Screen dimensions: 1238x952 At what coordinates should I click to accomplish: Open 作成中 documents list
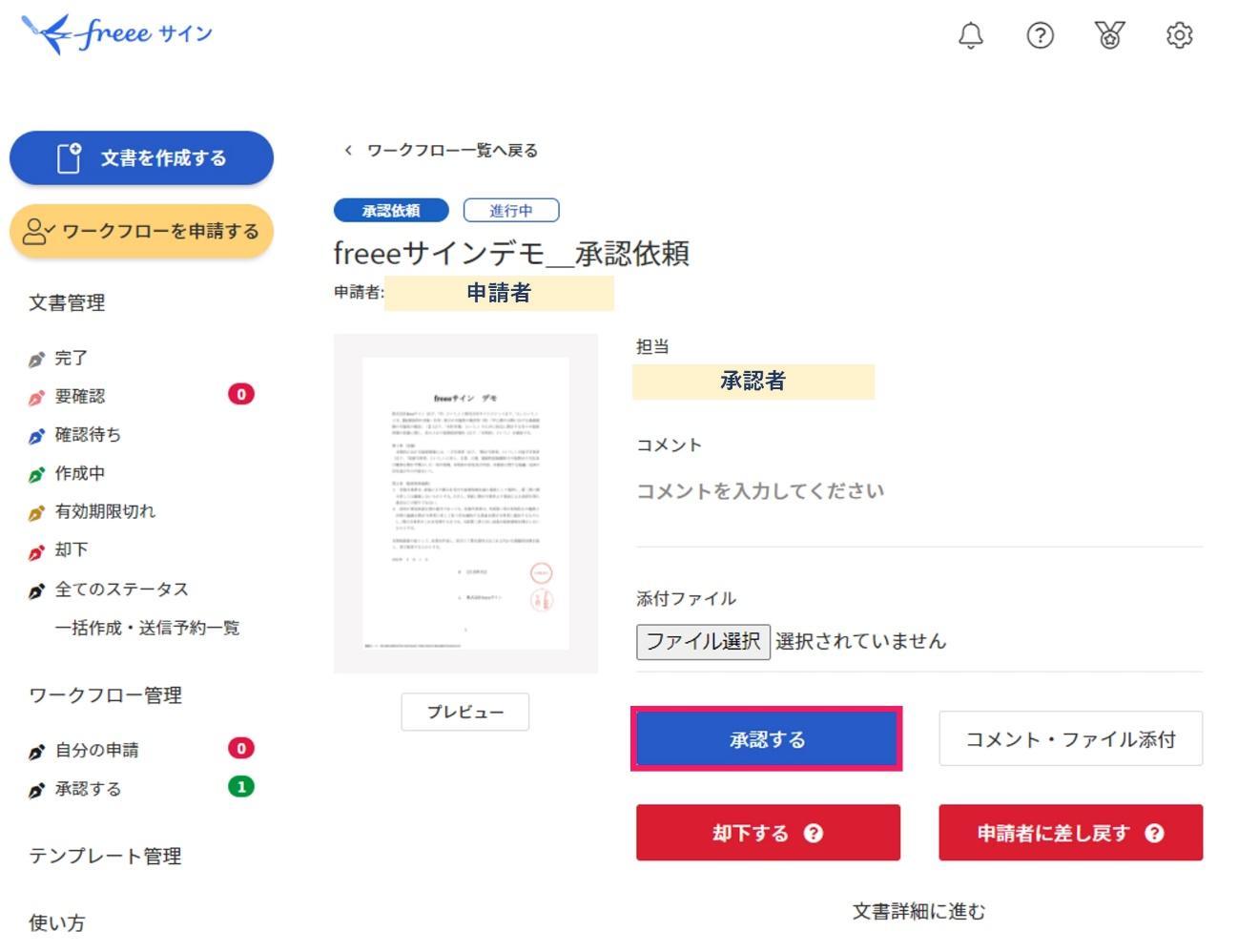point(79,473)
